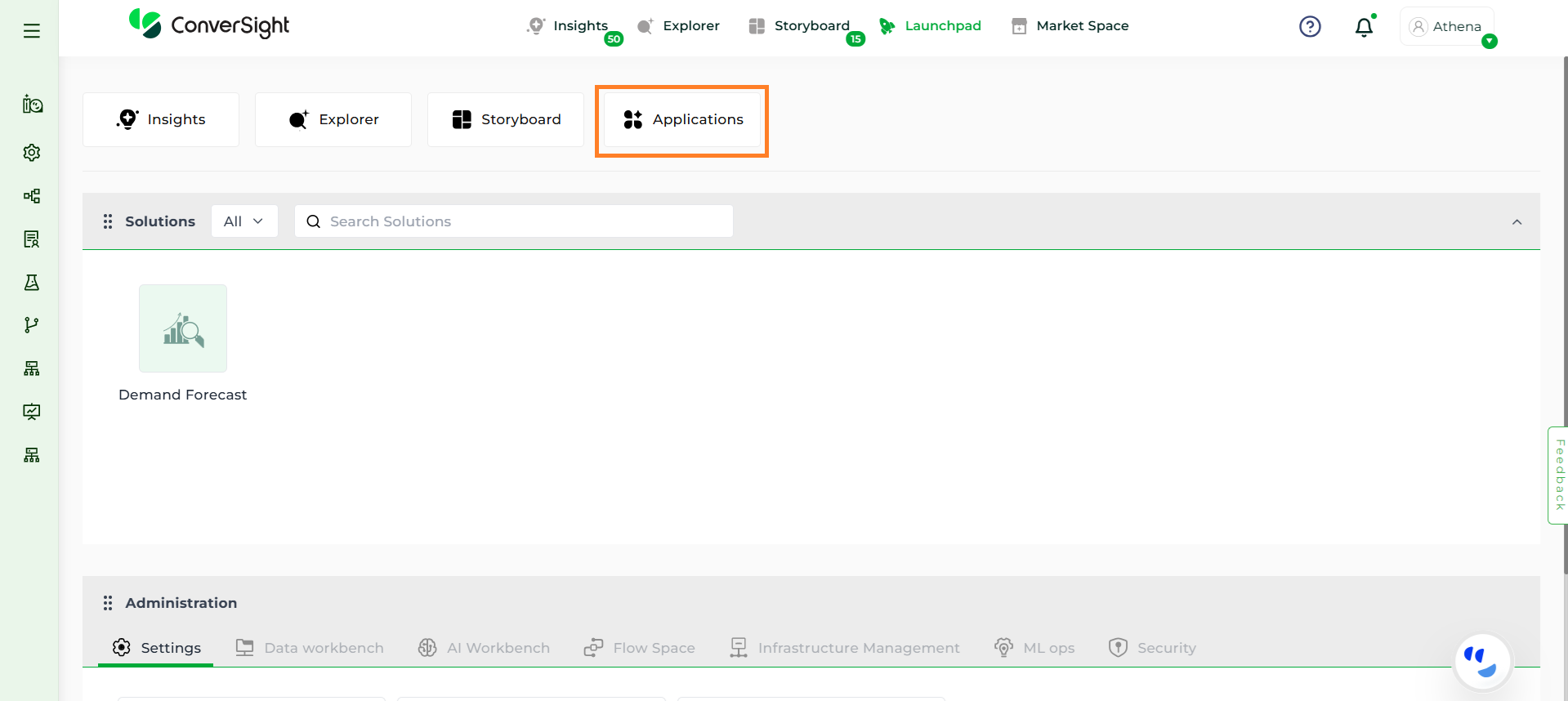The height and width of the screenshot is (701, 1568).
Task: Click the monitor chart icon in sidebar
Action: pyautogui.click(x=32, y=412)
